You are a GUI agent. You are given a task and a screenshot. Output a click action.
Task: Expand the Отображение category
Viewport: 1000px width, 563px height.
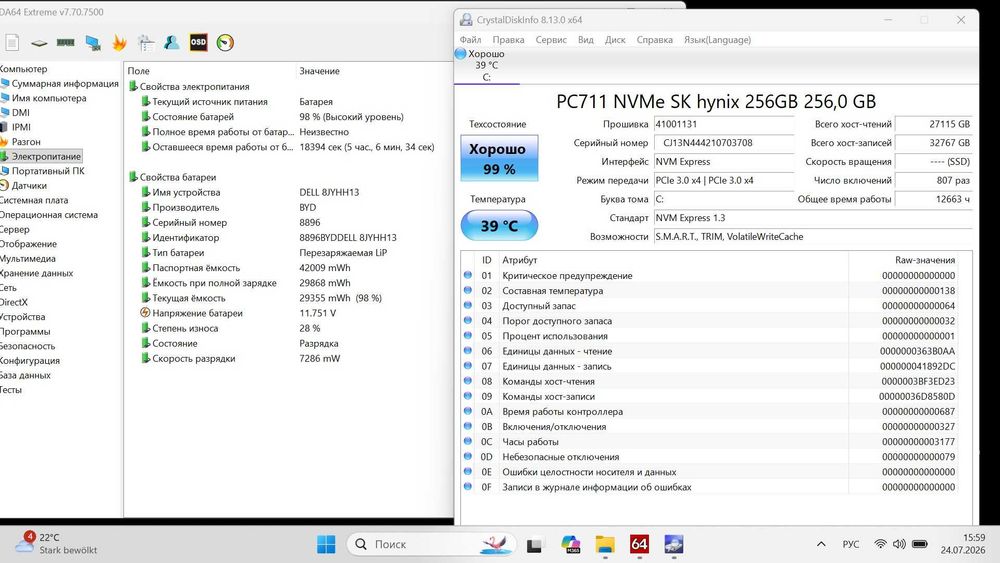point(28,244)
